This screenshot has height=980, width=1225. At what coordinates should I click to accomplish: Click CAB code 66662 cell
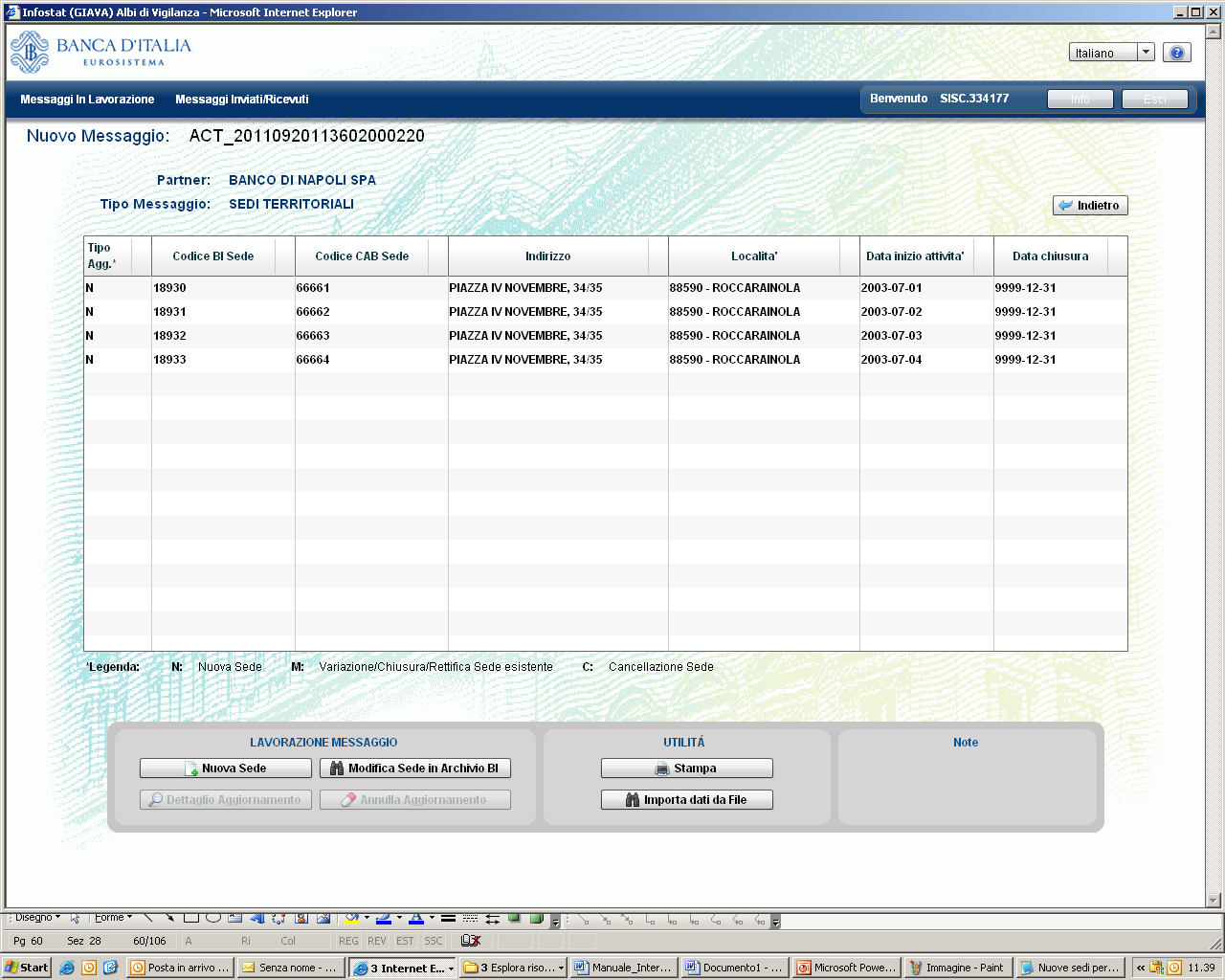pos(371,312)
